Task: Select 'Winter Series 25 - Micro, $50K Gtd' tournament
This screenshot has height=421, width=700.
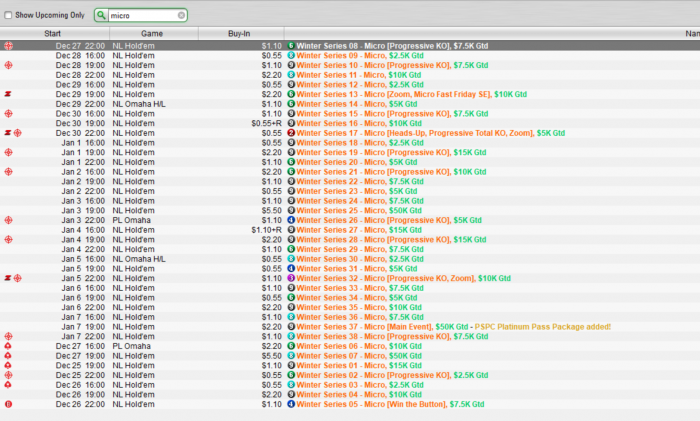Action: [358, 211]
